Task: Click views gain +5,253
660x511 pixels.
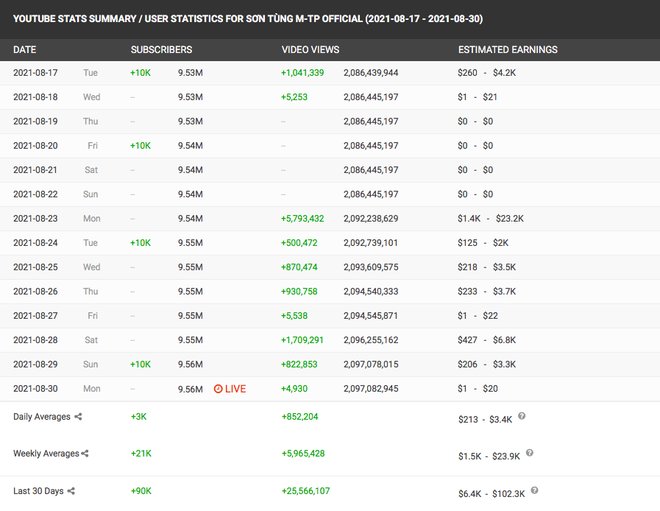Action: pos(294,97)
